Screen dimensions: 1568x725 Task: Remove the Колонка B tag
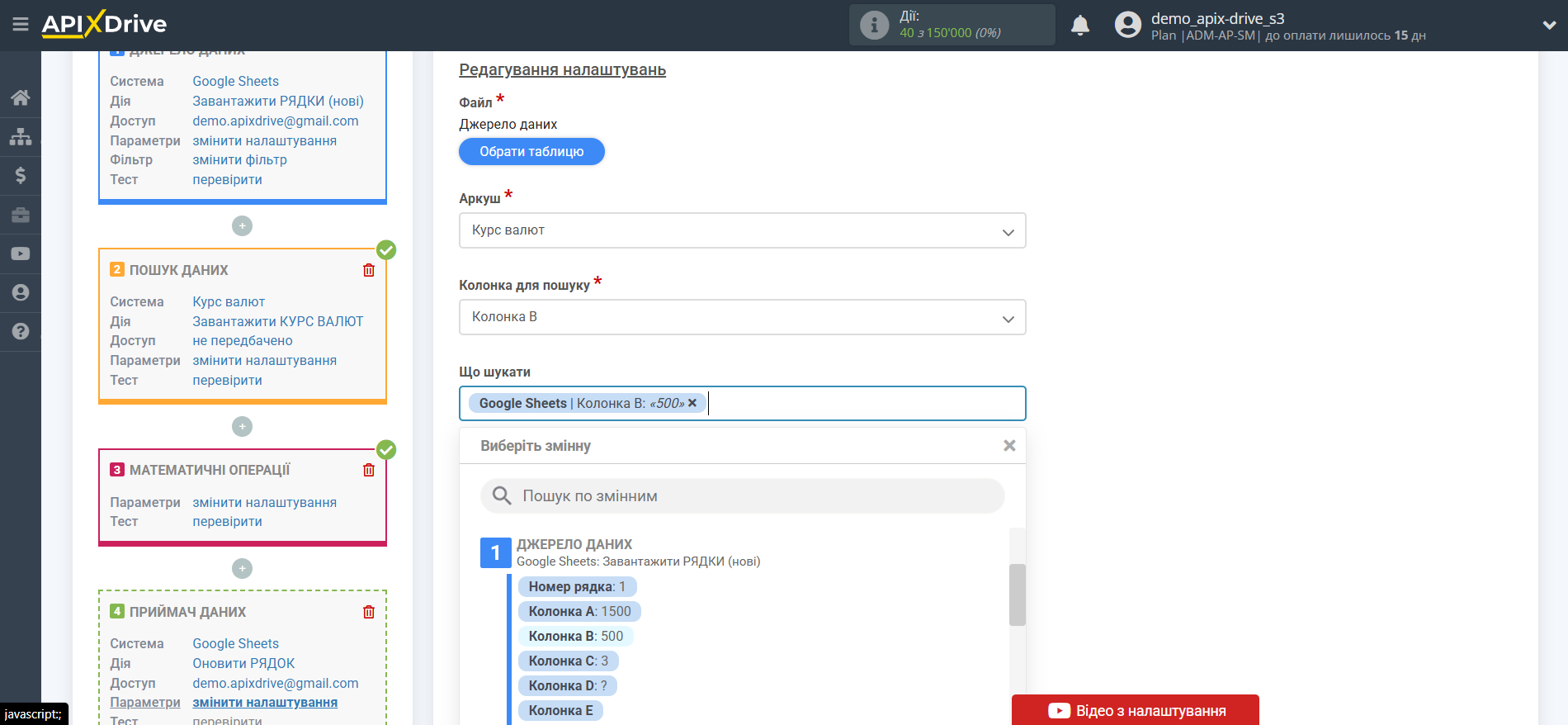[x=692, y=403]
